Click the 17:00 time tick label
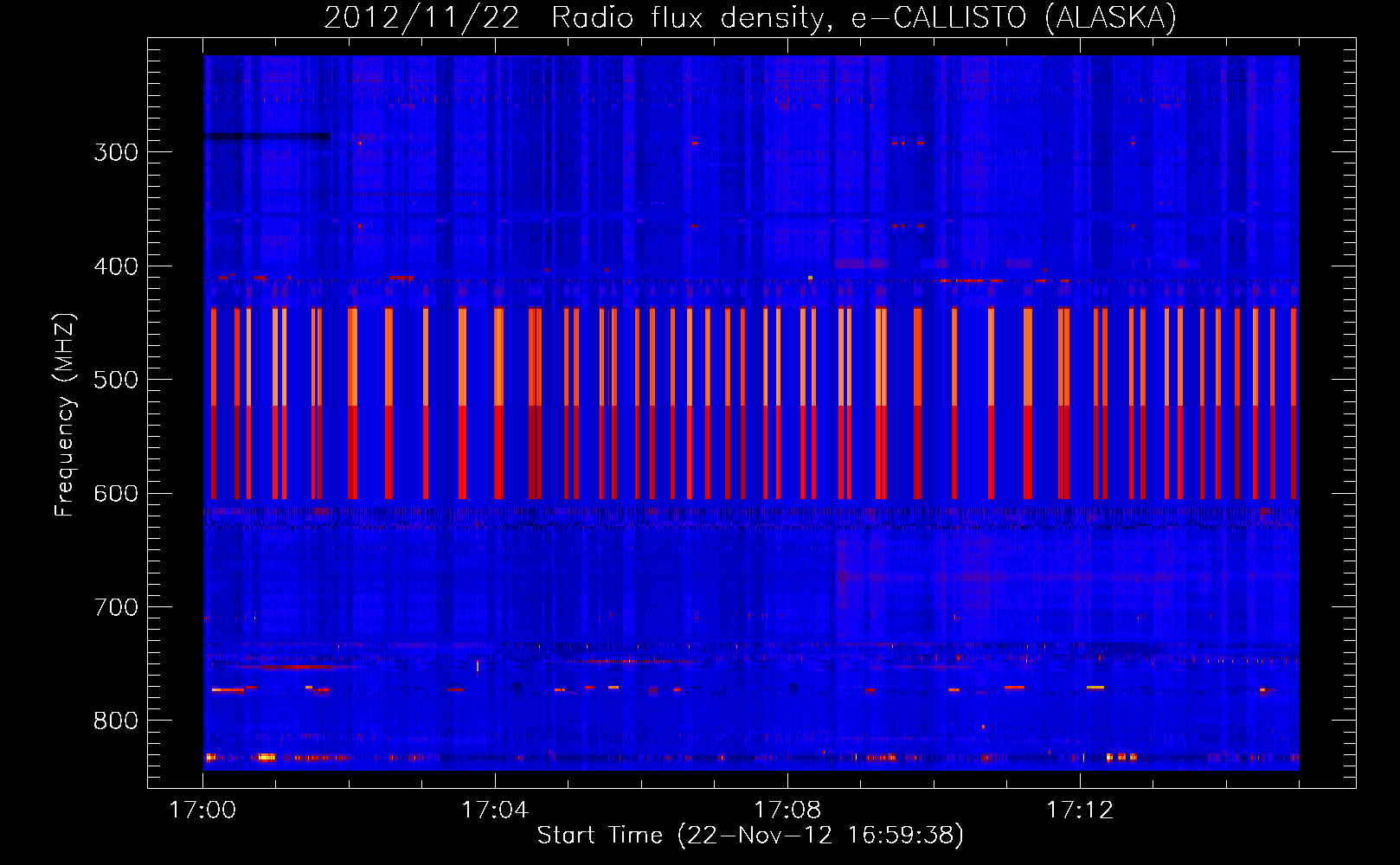 coord(202,811)
